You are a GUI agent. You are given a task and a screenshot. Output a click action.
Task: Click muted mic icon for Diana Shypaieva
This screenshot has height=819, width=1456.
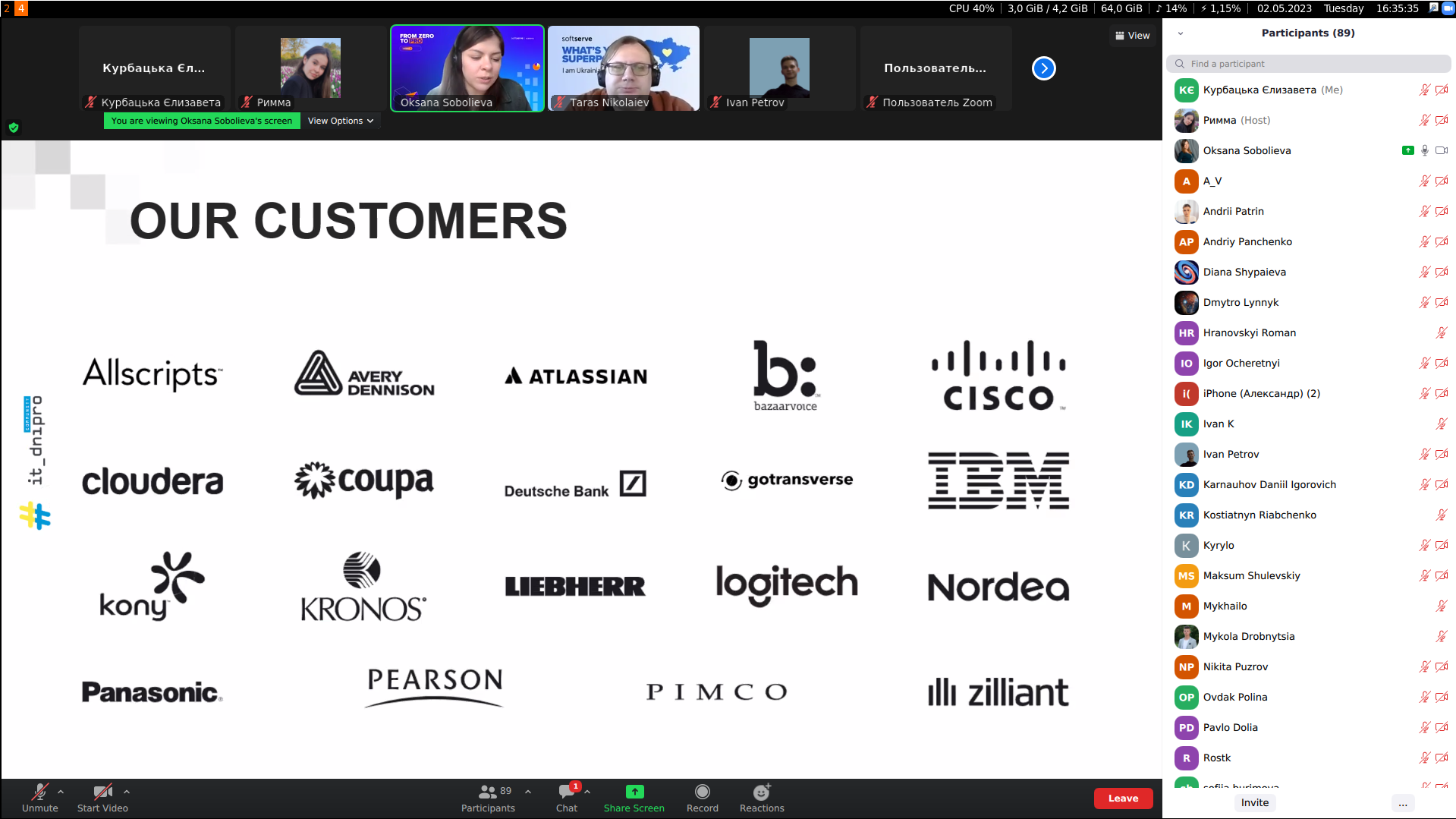(x=1424, y=272)
